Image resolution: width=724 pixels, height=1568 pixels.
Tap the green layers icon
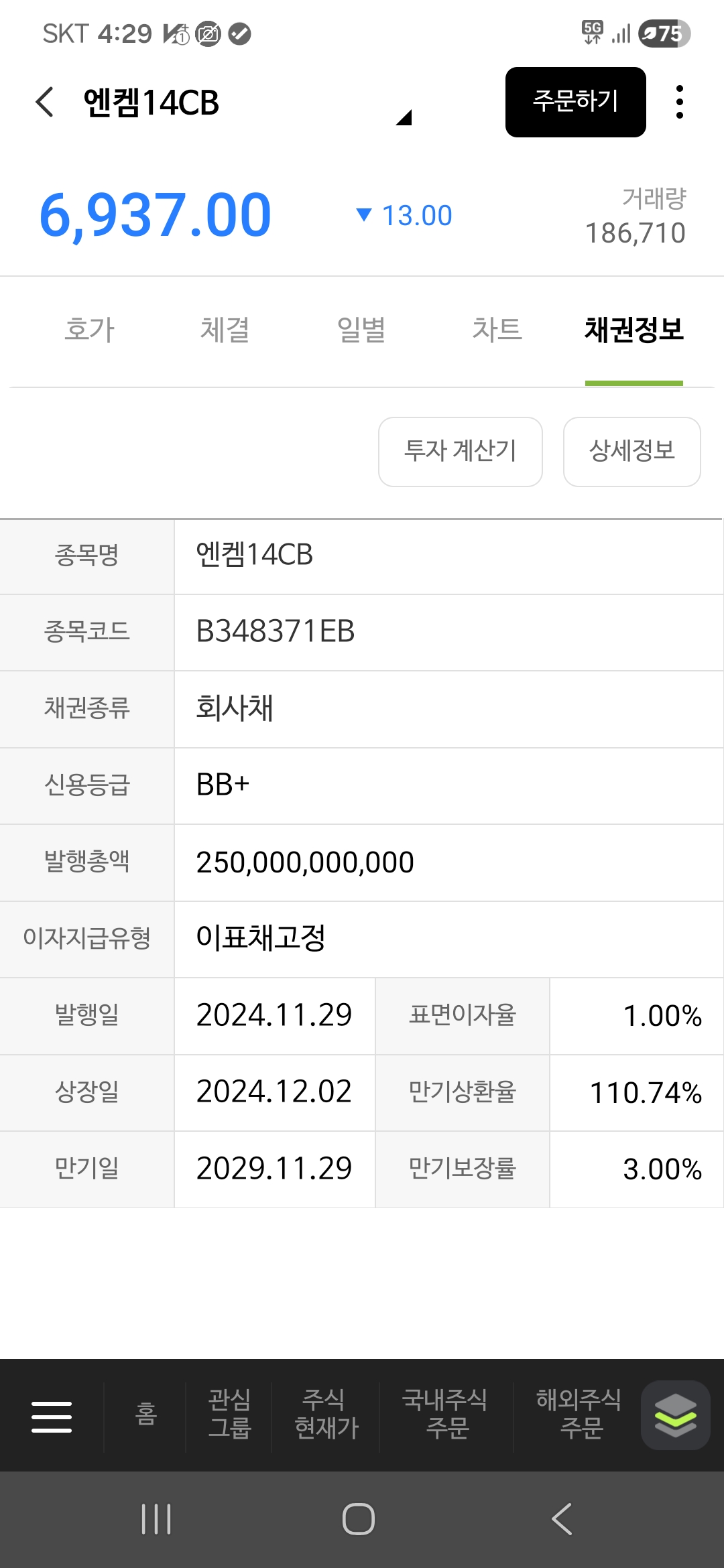pyautogui.click(x=675, y=1415)
